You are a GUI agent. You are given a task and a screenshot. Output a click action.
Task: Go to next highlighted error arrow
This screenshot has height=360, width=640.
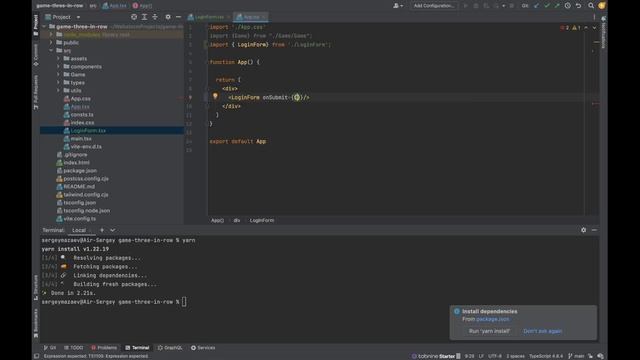point(594,28)
